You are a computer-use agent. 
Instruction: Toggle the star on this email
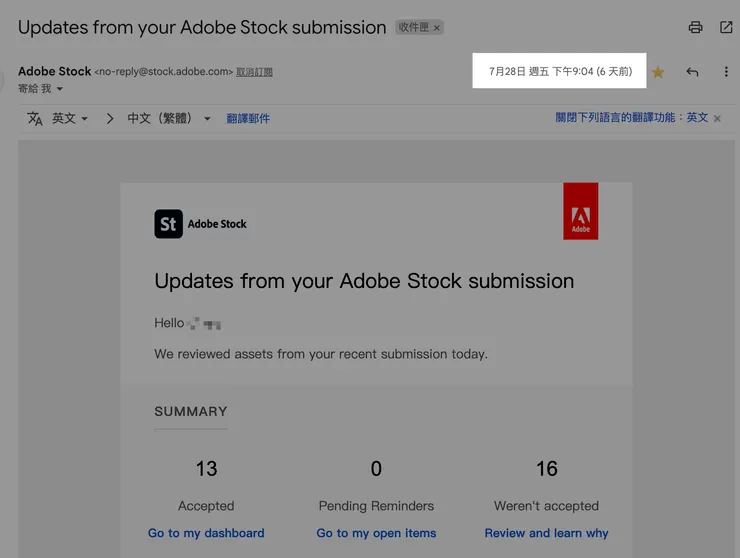point(658,72)
